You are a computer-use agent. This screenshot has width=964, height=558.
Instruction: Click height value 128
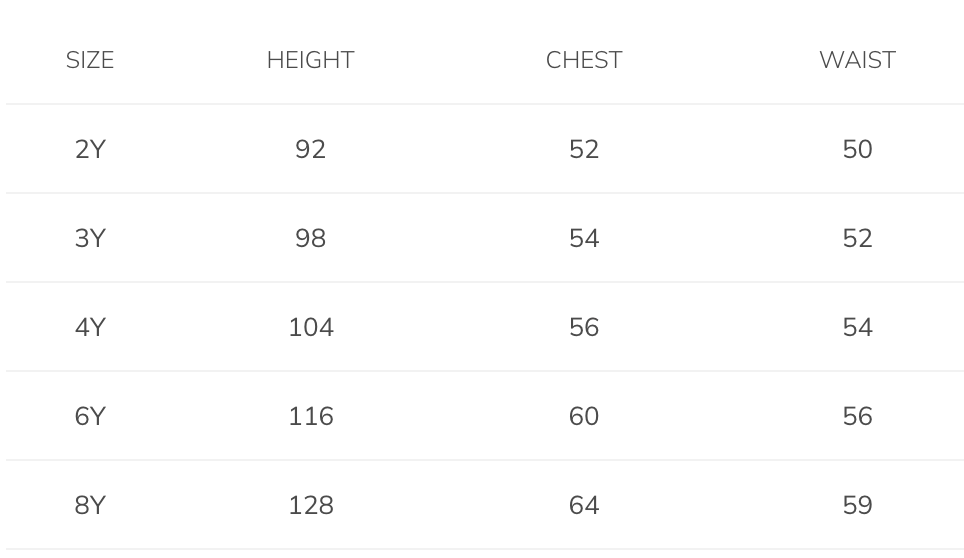click(310, 505)
